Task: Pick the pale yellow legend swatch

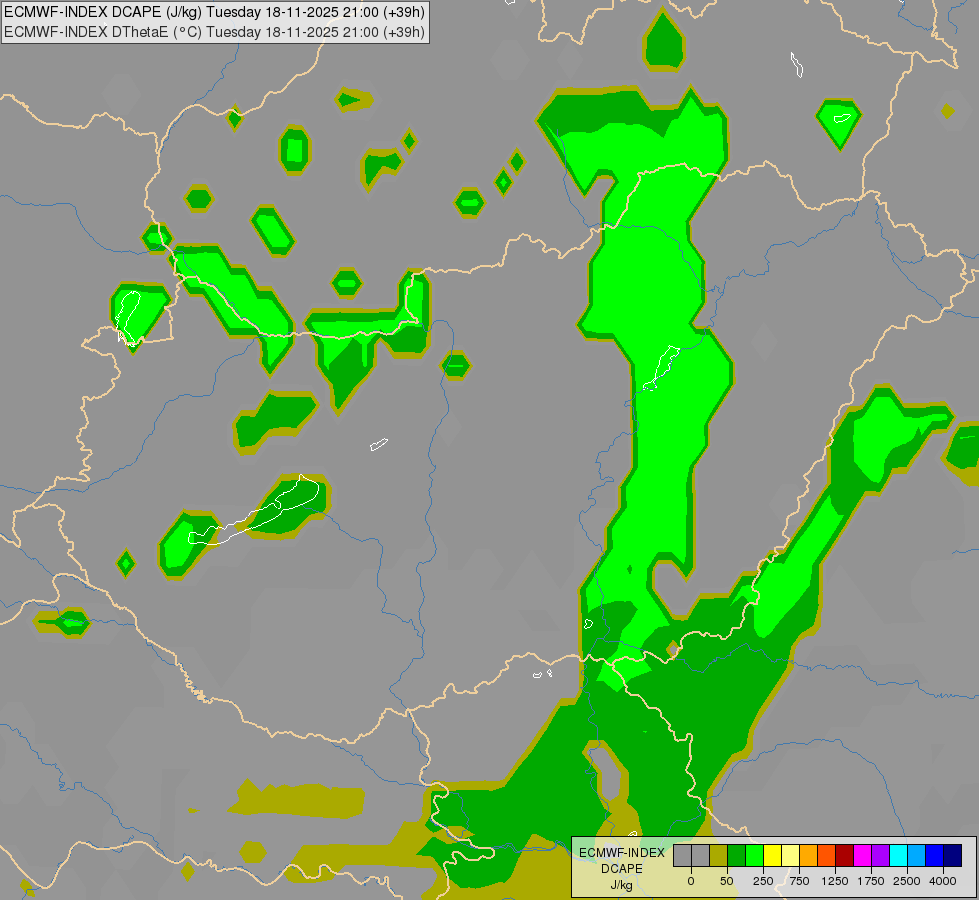Action: coord(791,855)
